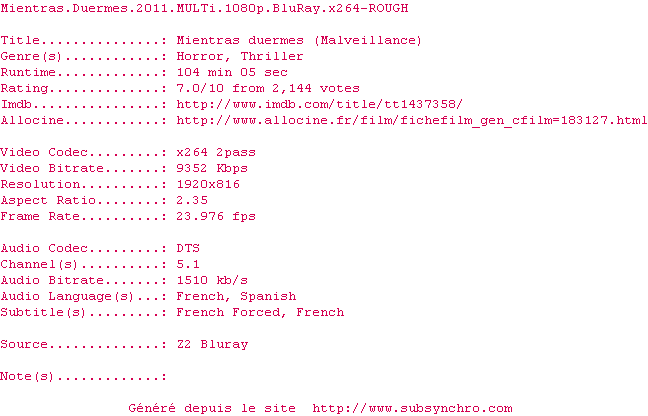Click the Video Codec x264 2pass value
This screenshot has height=416, width=648.
coord(216,152)
